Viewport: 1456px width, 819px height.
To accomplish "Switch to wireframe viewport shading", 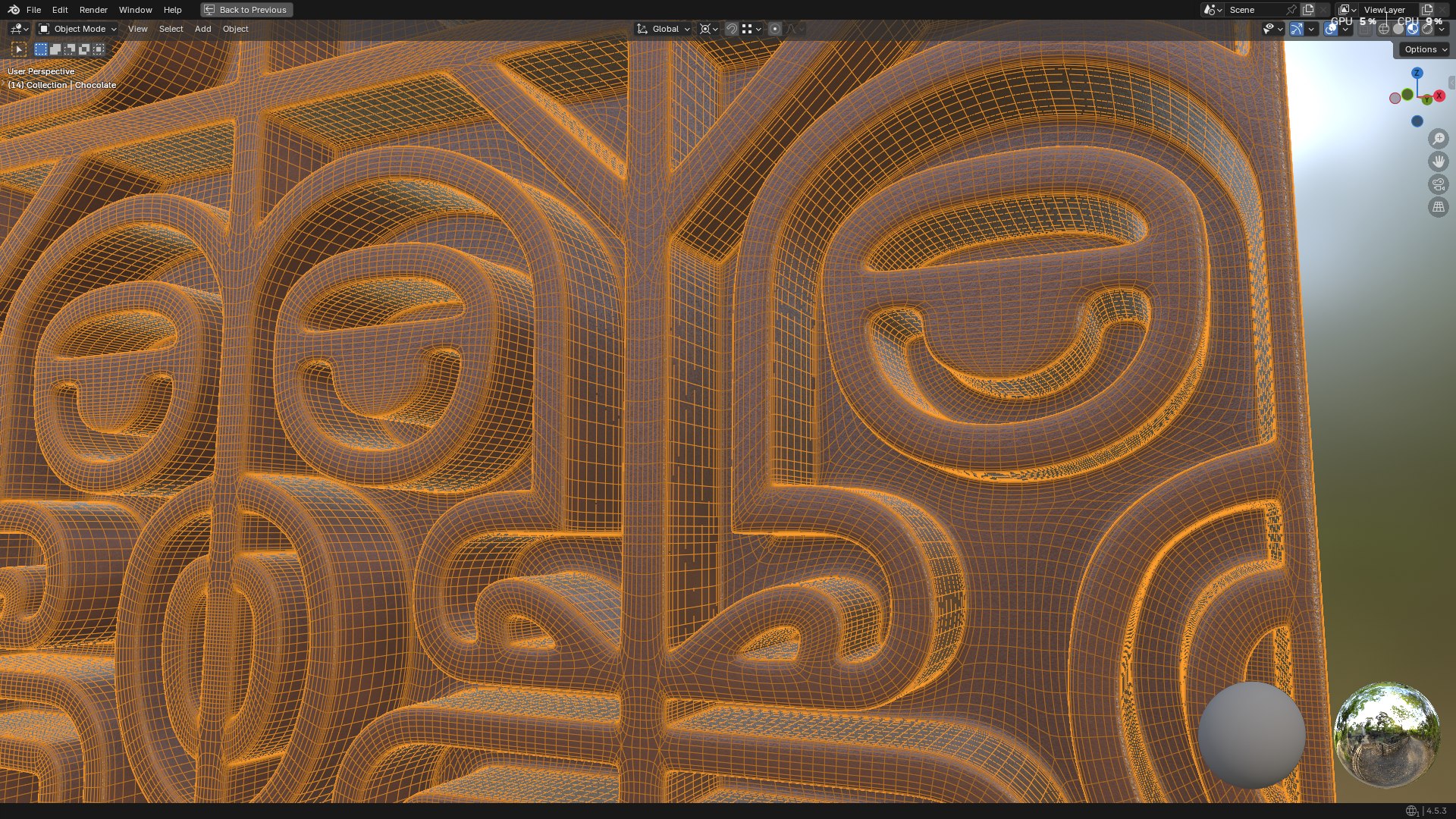I will [1384, 29].
